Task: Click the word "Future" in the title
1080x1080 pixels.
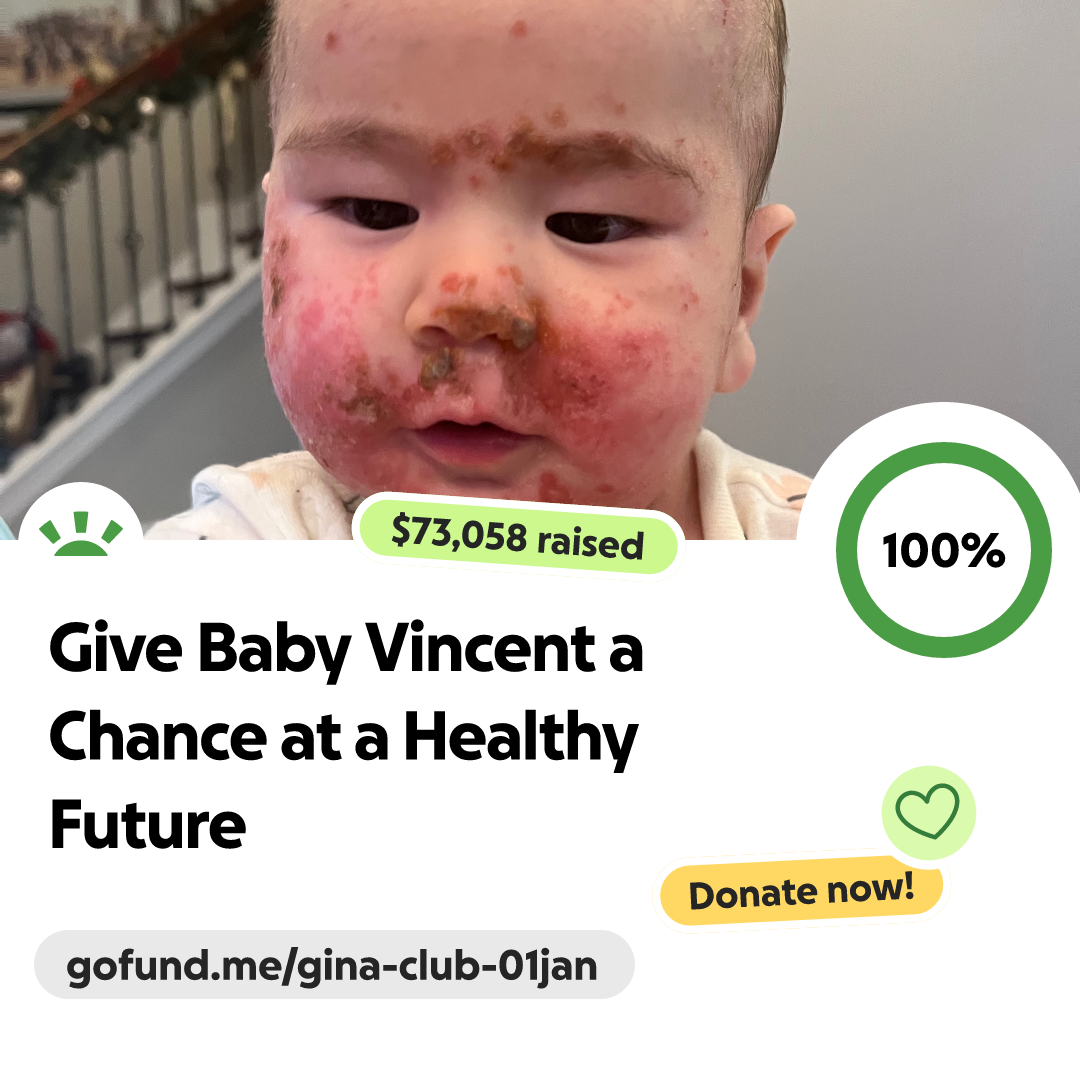Action: 147,824
